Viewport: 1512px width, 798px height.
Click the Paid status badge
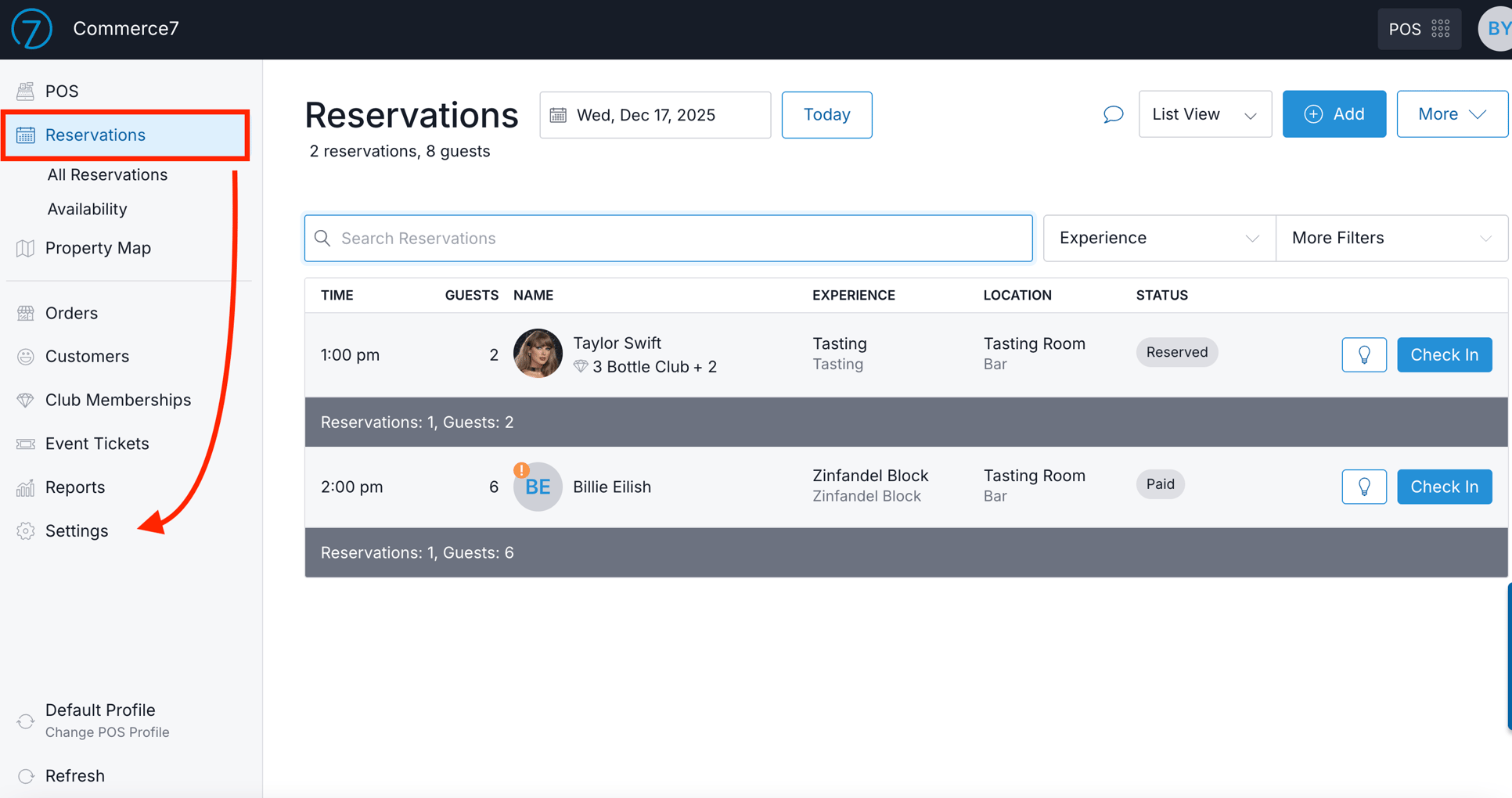1160,484
